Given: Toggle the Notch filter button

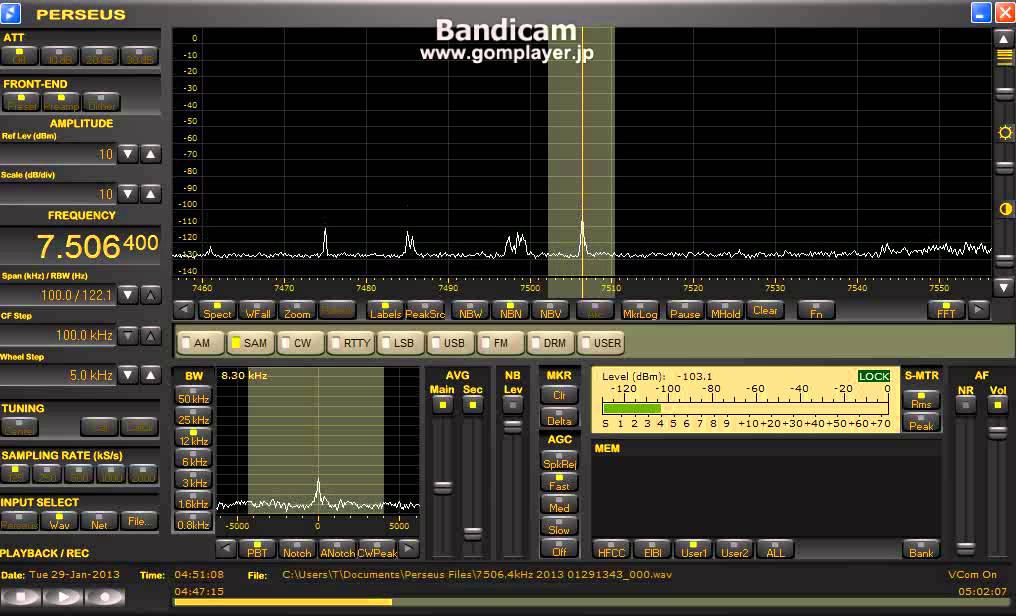Looking at the screenshot, I should [297, 549].
